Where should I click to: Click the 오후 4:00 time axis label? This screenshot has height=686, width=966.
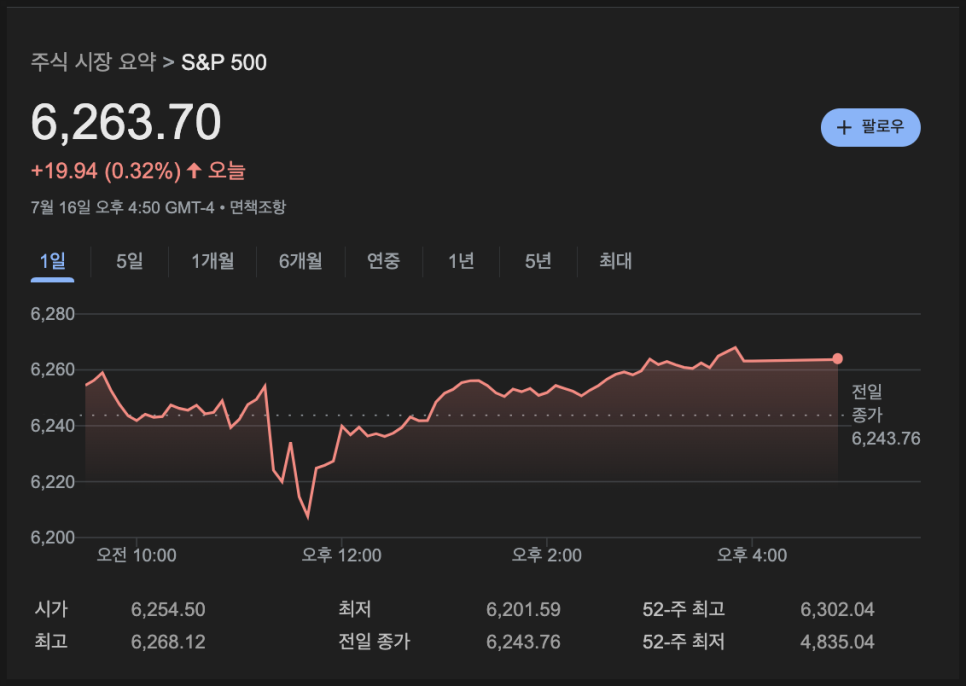pos(752,555)
